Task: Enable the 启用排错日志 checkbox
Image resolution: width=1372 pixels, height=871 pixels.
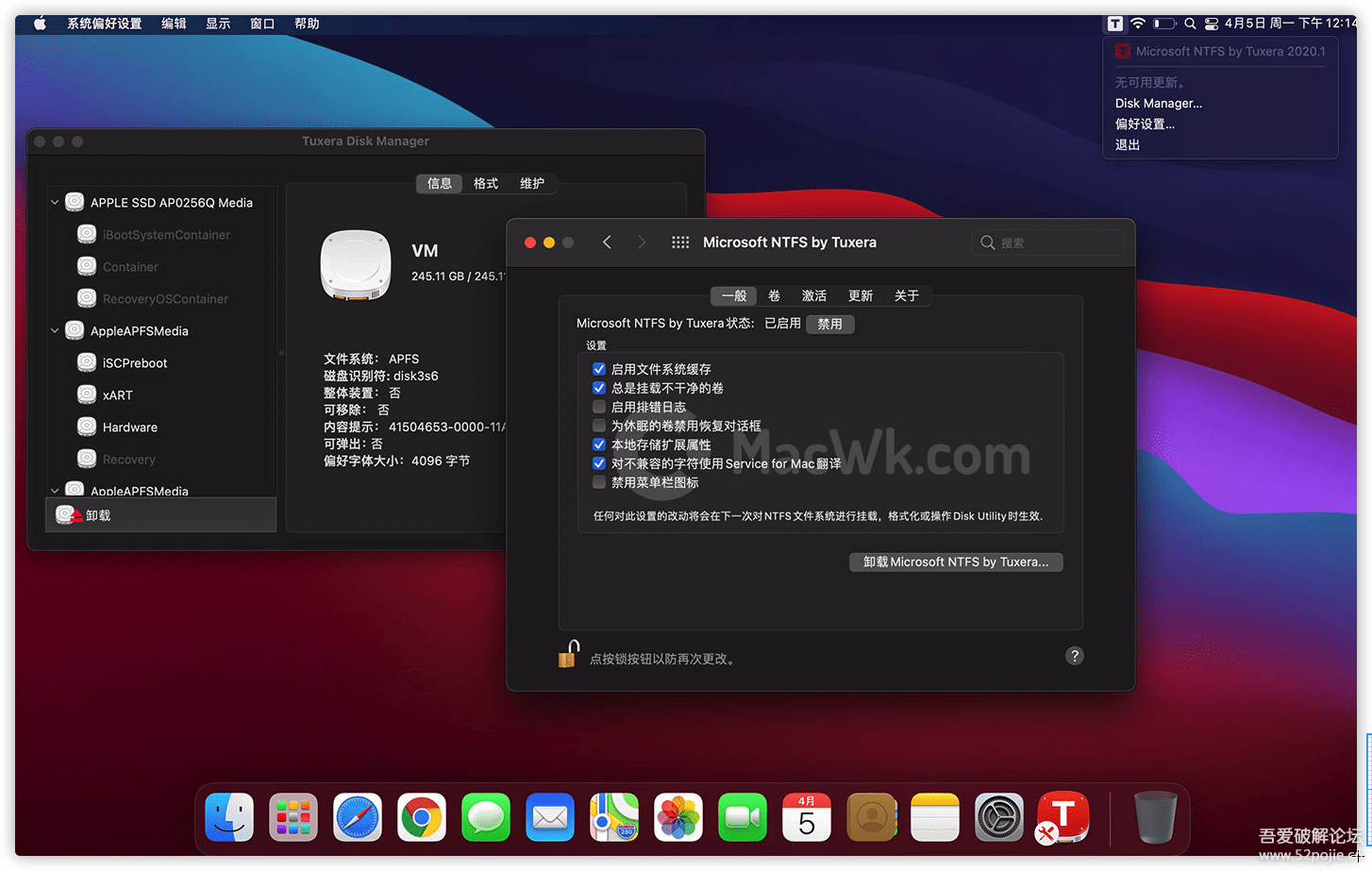Action: coord(598,407)
